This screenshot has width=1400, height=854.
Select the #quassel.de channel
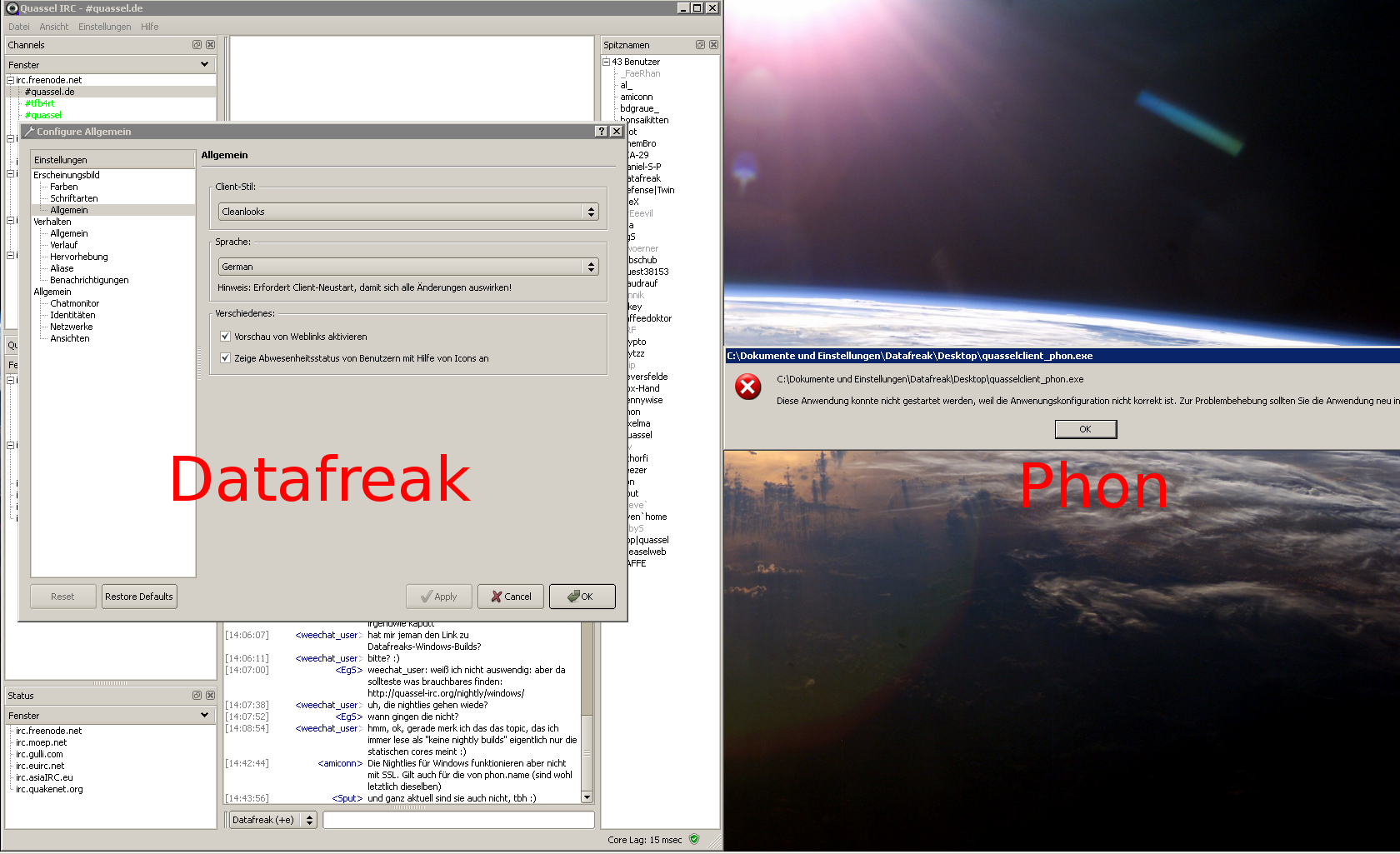click(50, 92)
